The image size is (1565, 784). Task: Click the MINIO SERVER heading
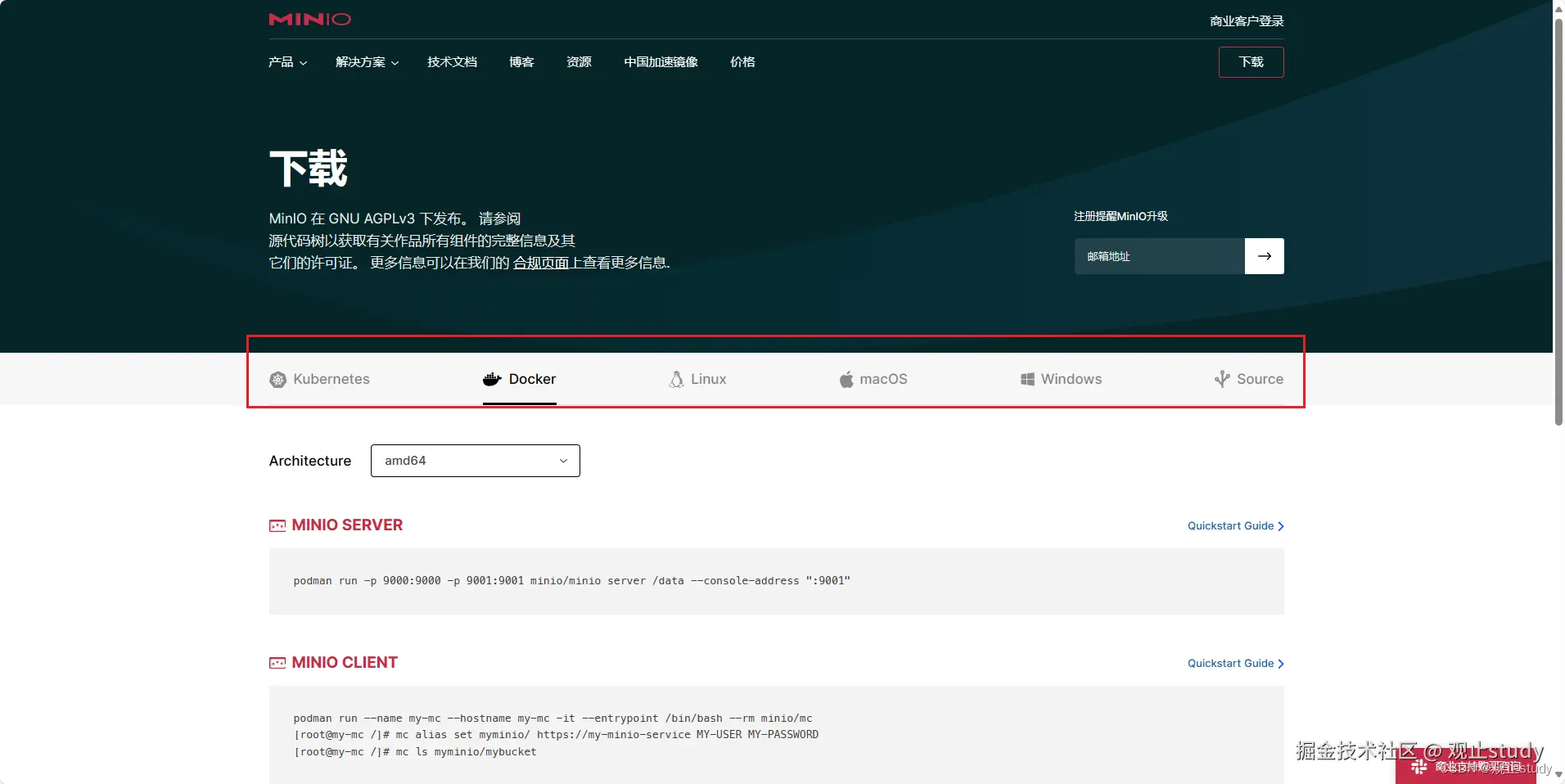tap(347, 525)
